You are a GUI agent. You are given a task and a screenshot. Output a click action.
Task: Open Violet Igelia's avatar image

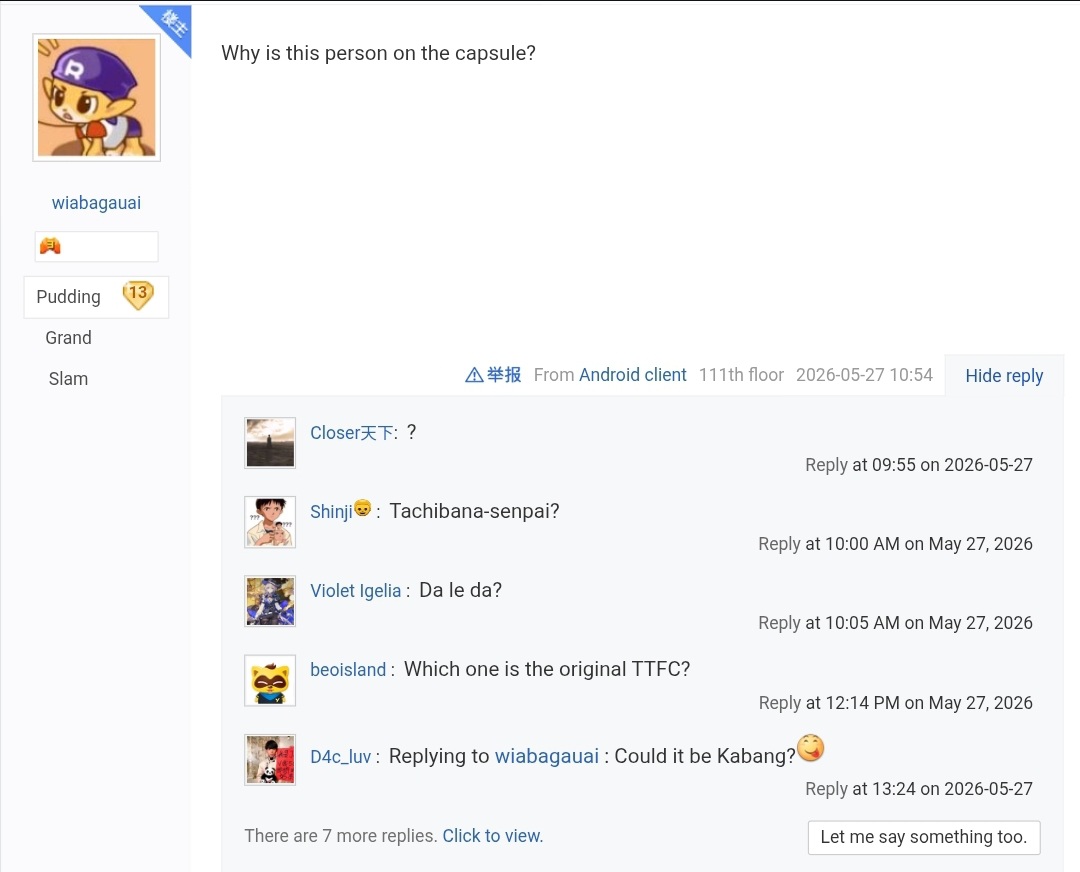tap(270, 601)
